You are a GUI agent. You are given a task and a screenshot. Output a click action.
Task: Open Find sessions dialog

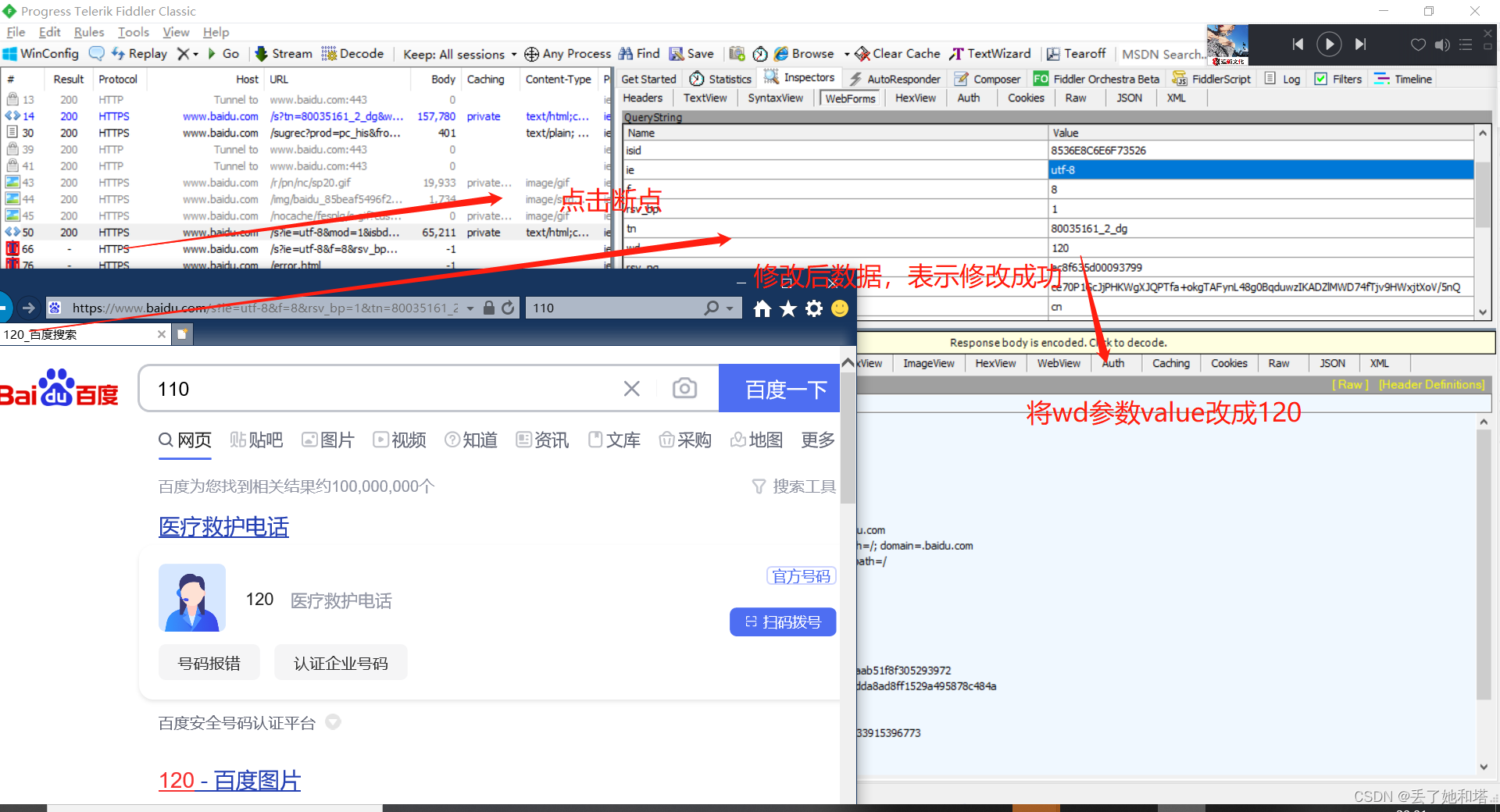(x=640, y=54)
